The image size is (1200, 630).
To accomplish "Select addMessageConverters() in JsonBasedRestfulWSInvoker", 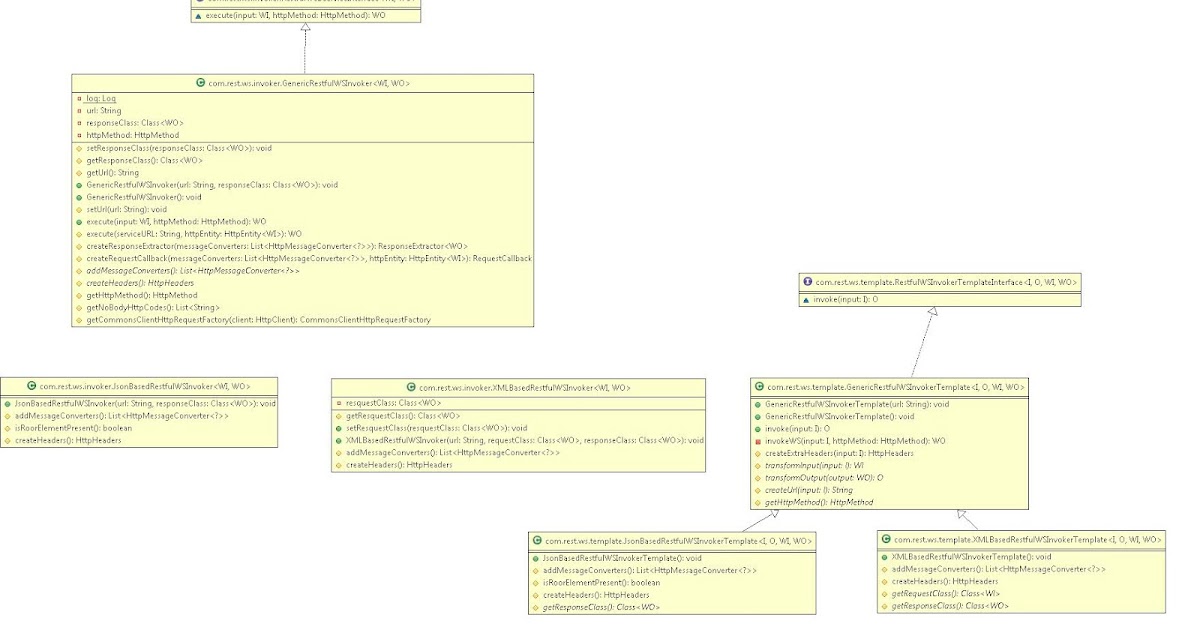I will coord(121,415).
